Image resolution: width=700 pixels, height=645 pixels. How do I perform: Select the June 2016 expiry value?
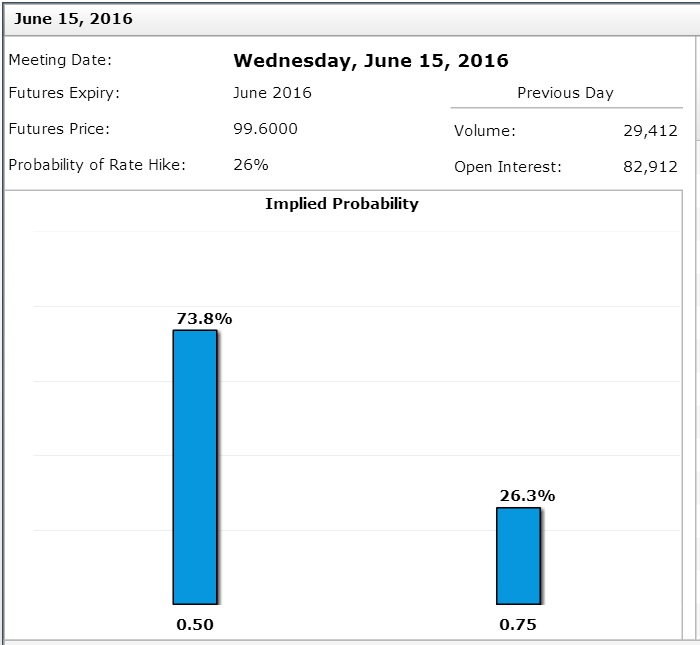coord(272,93)
